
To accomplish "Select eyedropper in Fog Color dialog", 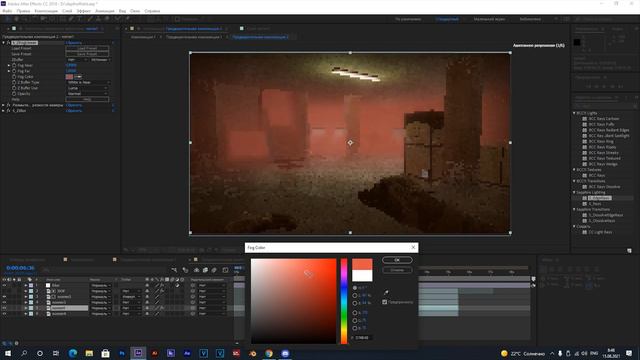I will (x=386, y=292).
